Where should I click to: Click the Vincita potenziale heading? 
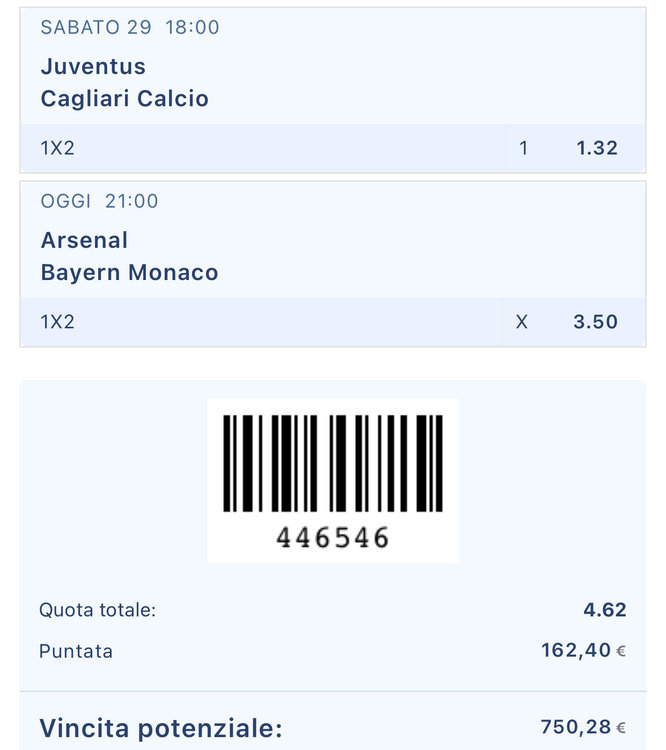point(160,727)
